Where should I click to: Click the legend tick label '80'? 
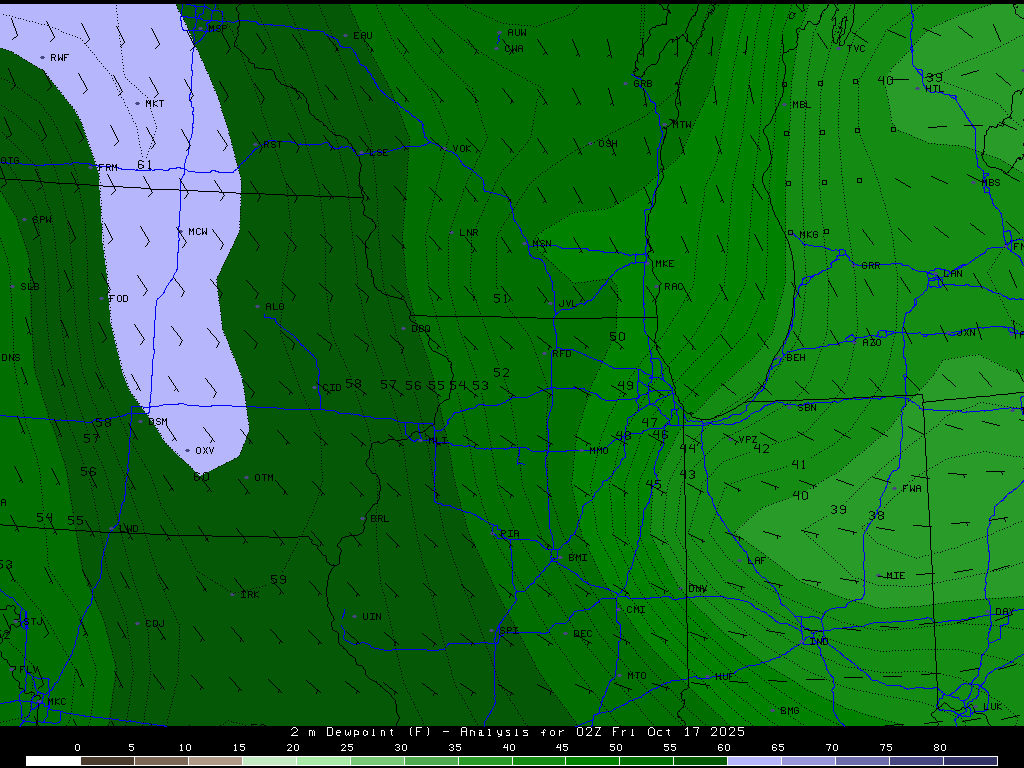pyautogui.click(x=940, y=748)
